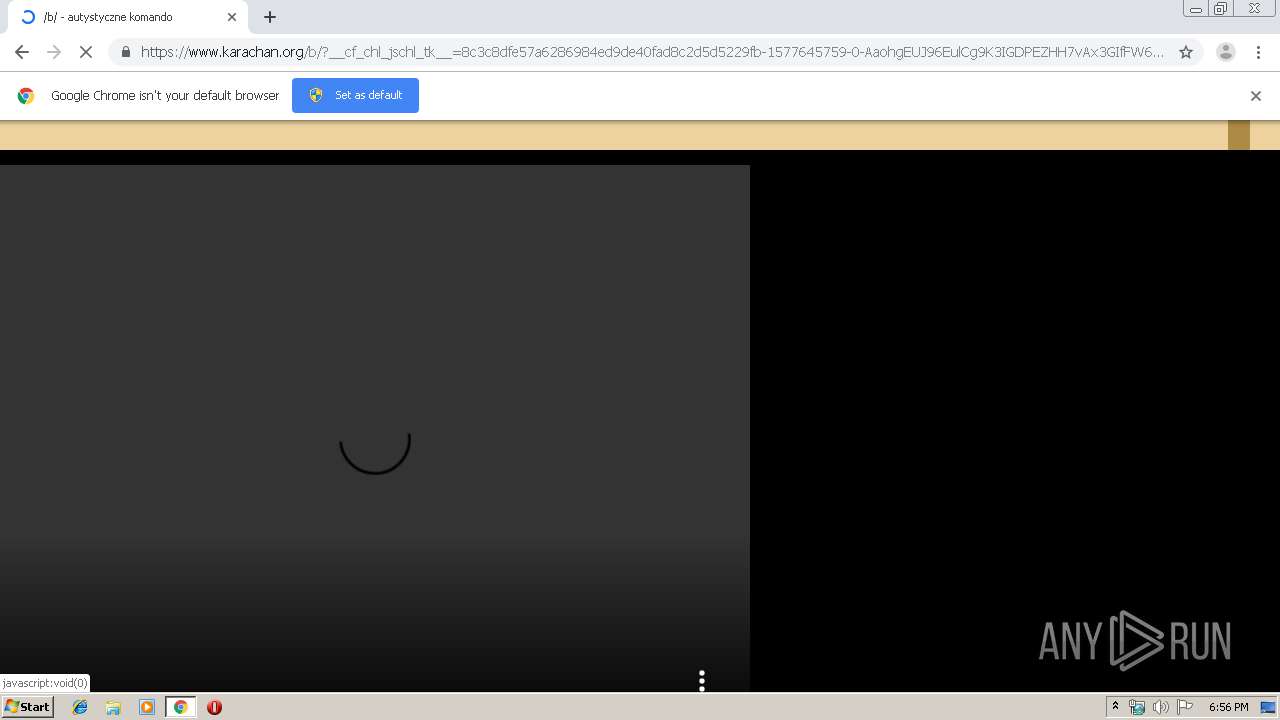Open the red Opera taskbar icon
Screen dimensions: 1280x720
coord(214,707)
